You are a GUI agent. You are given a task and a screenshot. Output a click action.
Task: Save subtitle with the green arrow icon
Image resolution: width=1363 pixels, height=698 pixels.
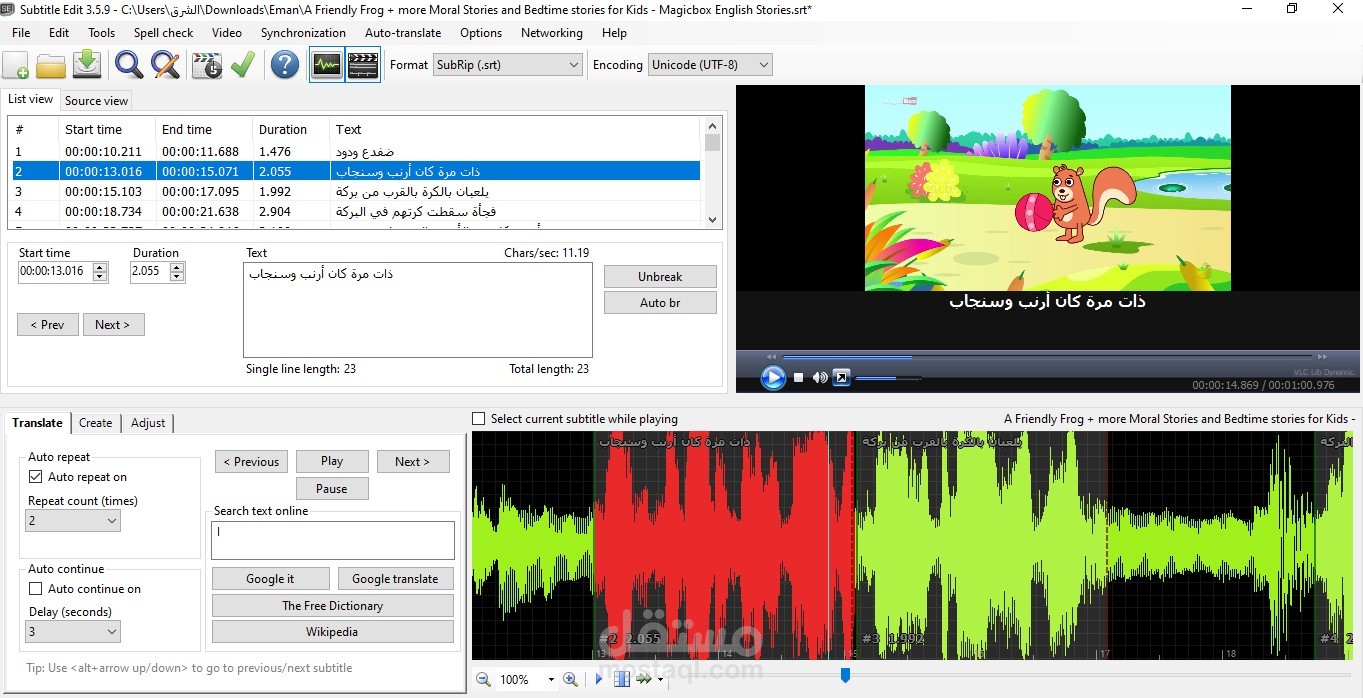click(x=88, y=65)
